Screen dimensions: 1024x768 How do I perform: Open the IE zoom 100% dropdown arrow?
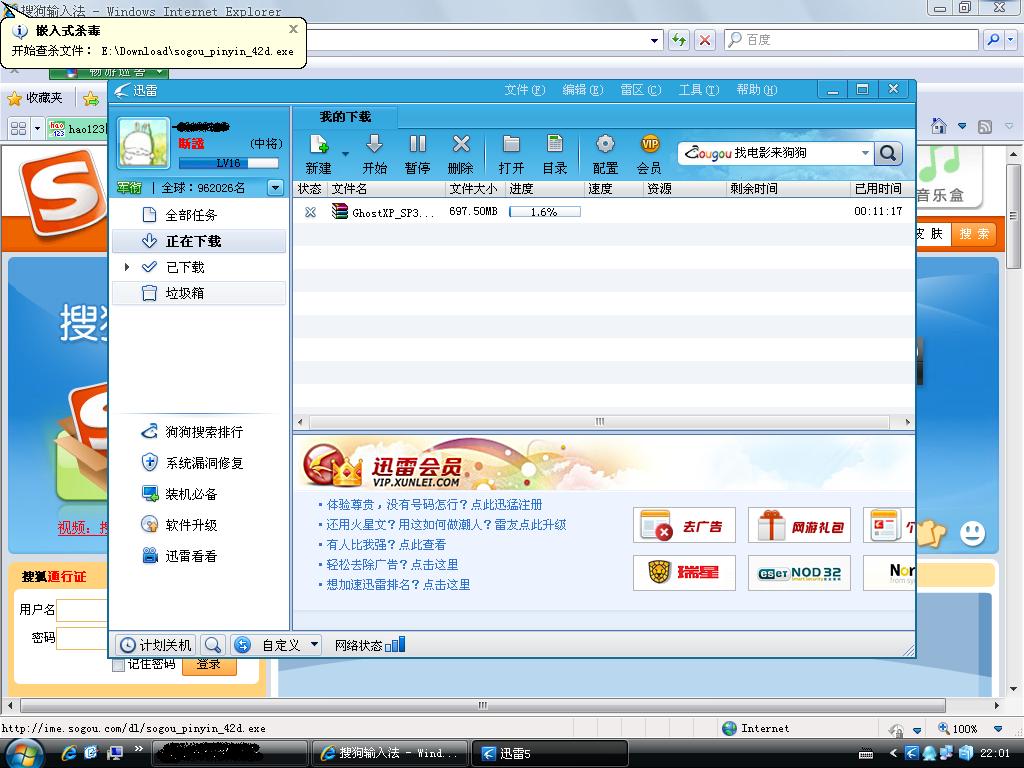[x=997, y=729]
